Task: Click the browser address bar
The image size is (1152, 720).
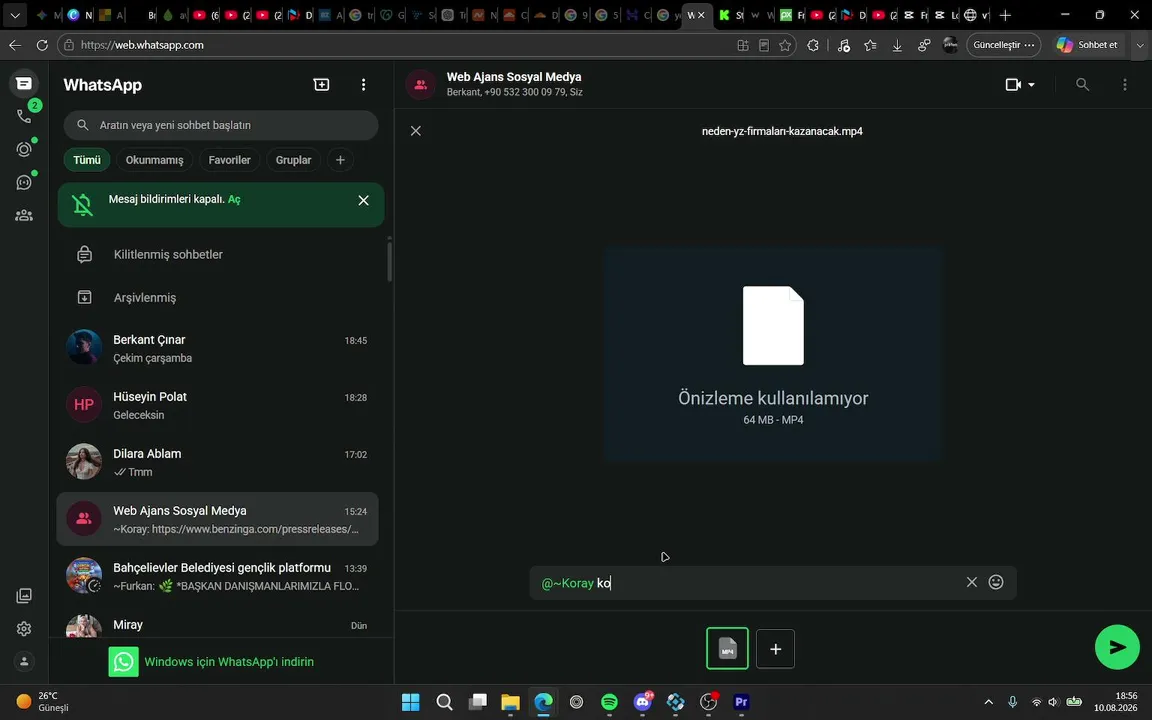Action: click(x=397, y=45)
